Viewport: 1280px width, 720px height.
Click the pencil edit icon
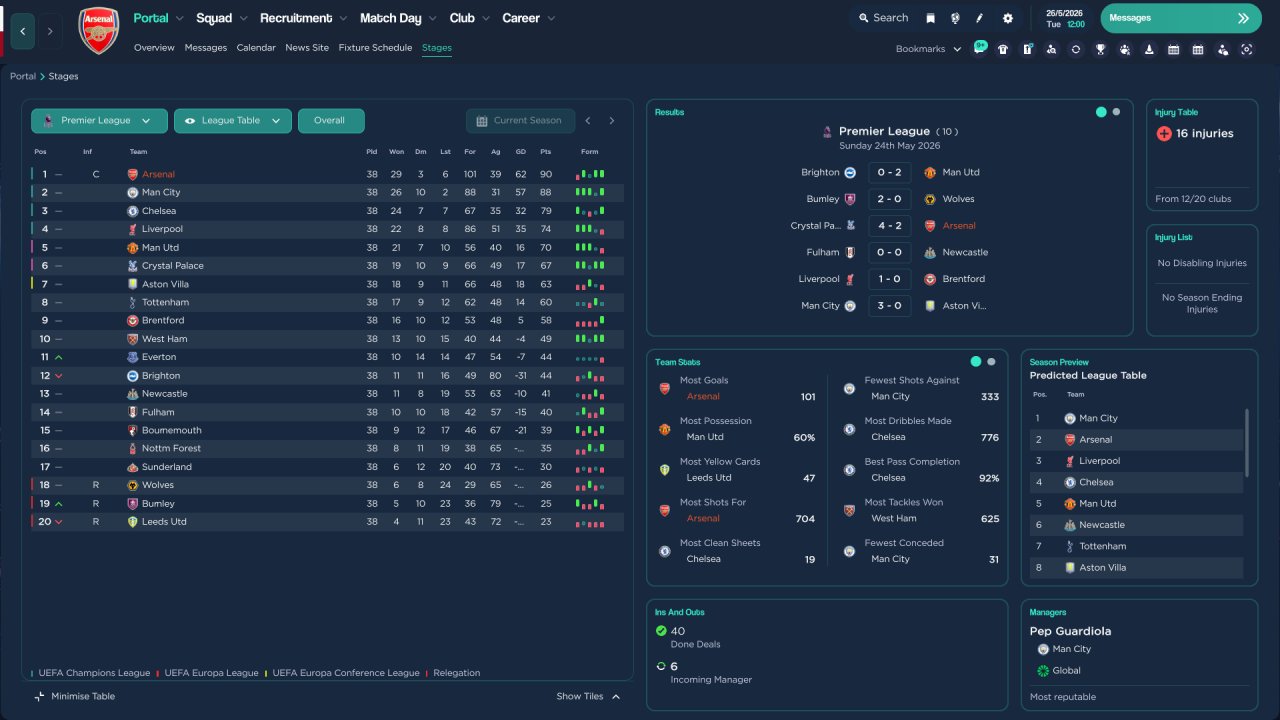tap(980, 18)
